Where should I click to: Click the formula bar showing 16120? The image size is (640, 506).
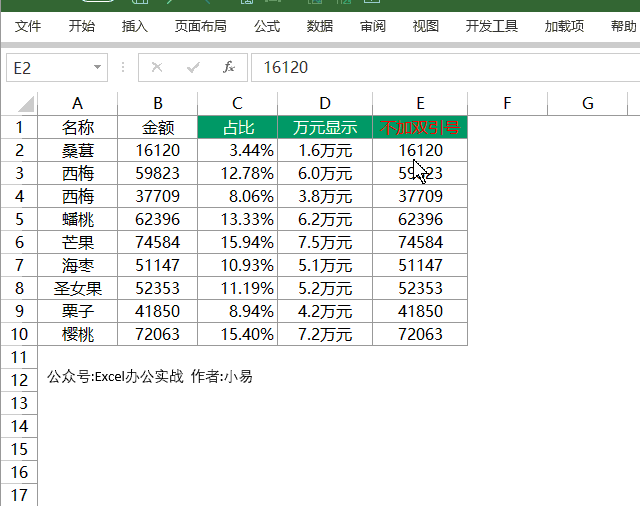point(445,67)
